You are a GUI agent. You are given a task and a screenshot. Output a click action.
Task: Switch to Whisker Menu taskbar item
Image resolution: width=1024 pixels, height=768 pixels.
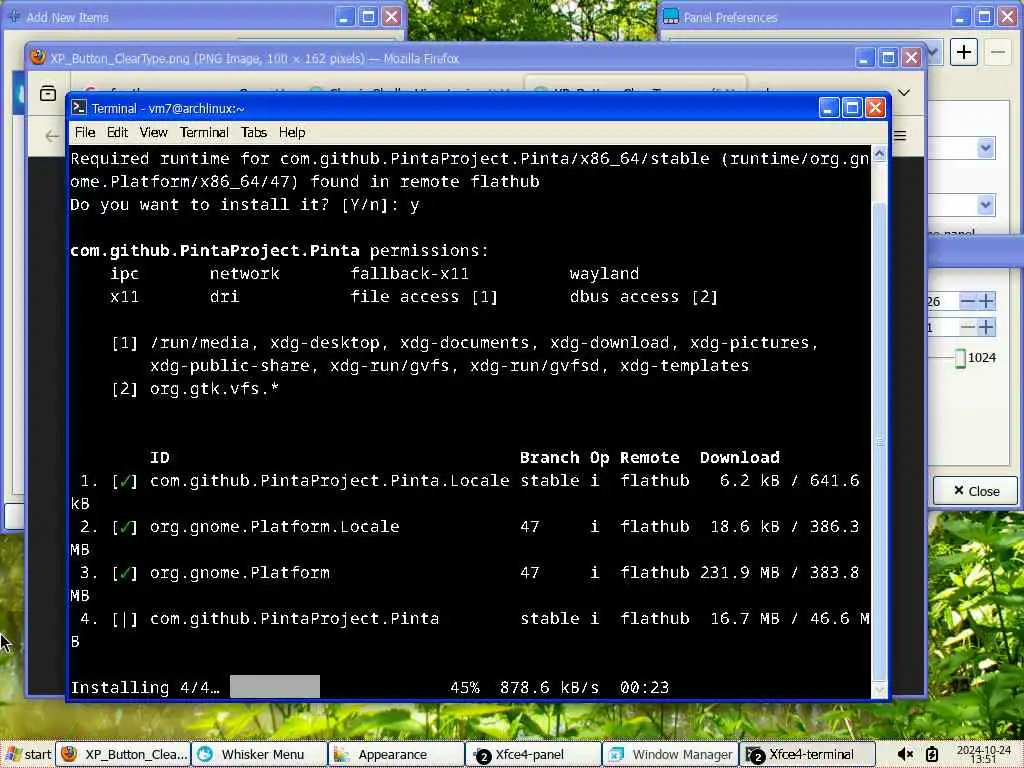(260, 754)
